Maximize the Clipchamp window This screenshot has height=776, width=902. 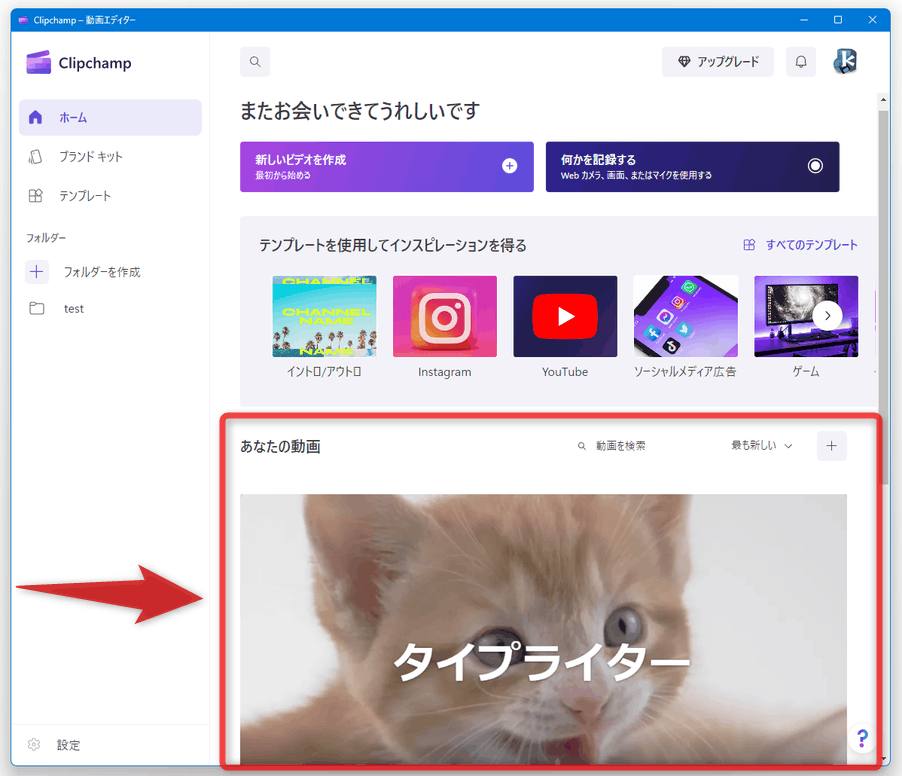[x=838, y=20]
